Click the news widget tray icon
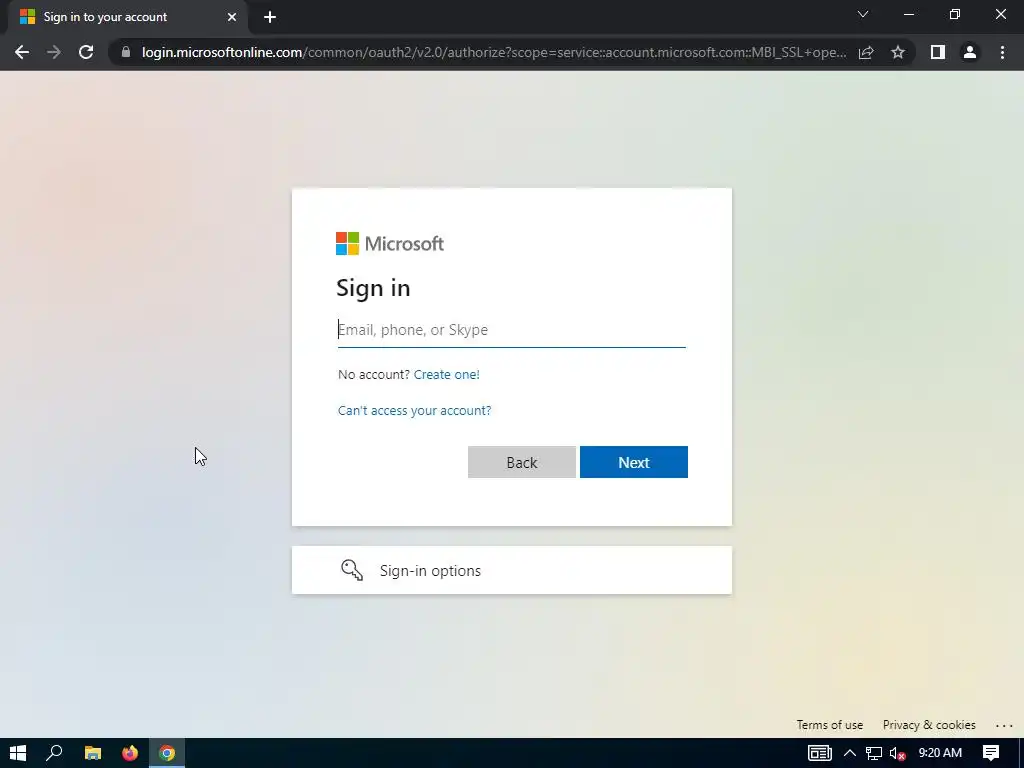 click(820, 753)
